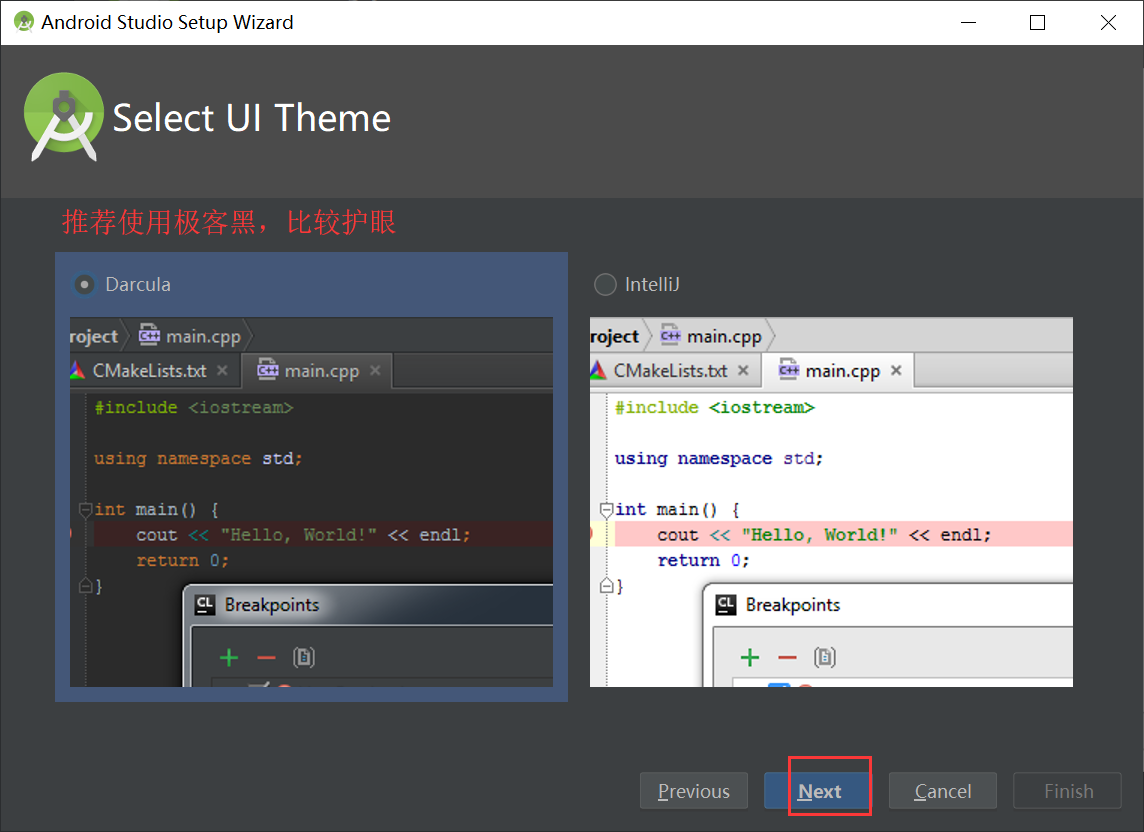Image resolution: width=1144 pixels, height=832 pixels.
Task: Click the Android Studio logo in header
Action: point(63,117)
